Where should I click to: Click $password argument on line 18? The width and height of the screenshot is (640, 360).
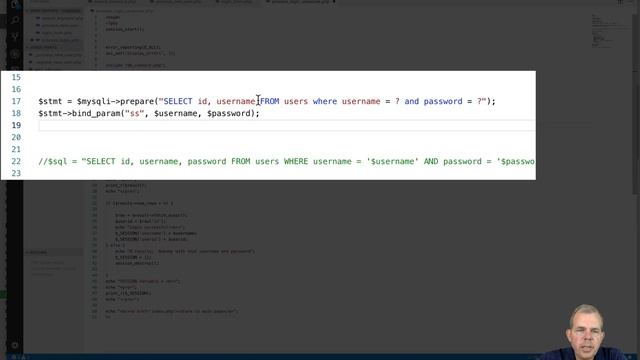[x=229, y=113]
